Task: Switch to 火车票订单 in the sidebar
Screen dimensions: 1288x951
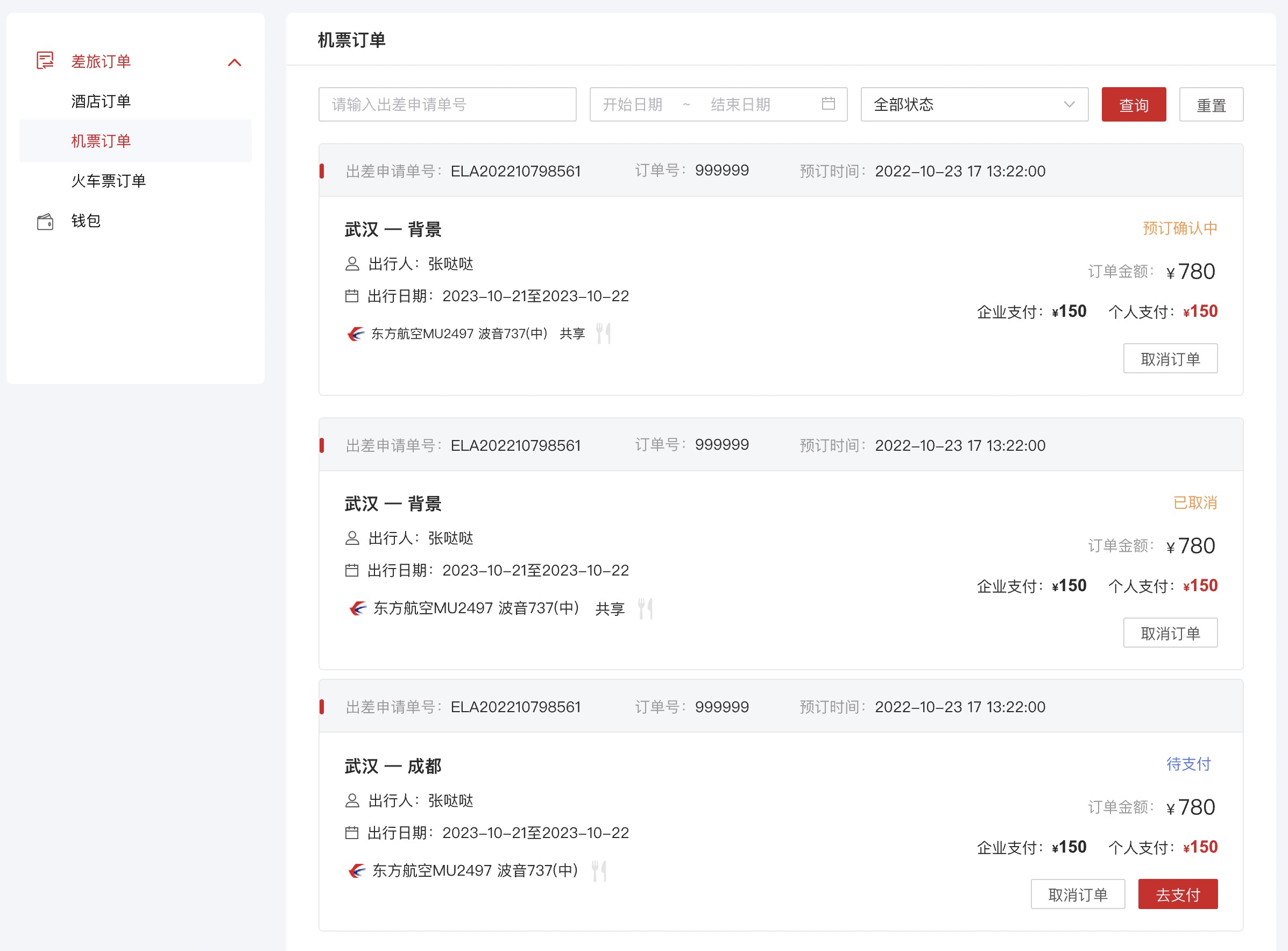Action: click(108, 181)
